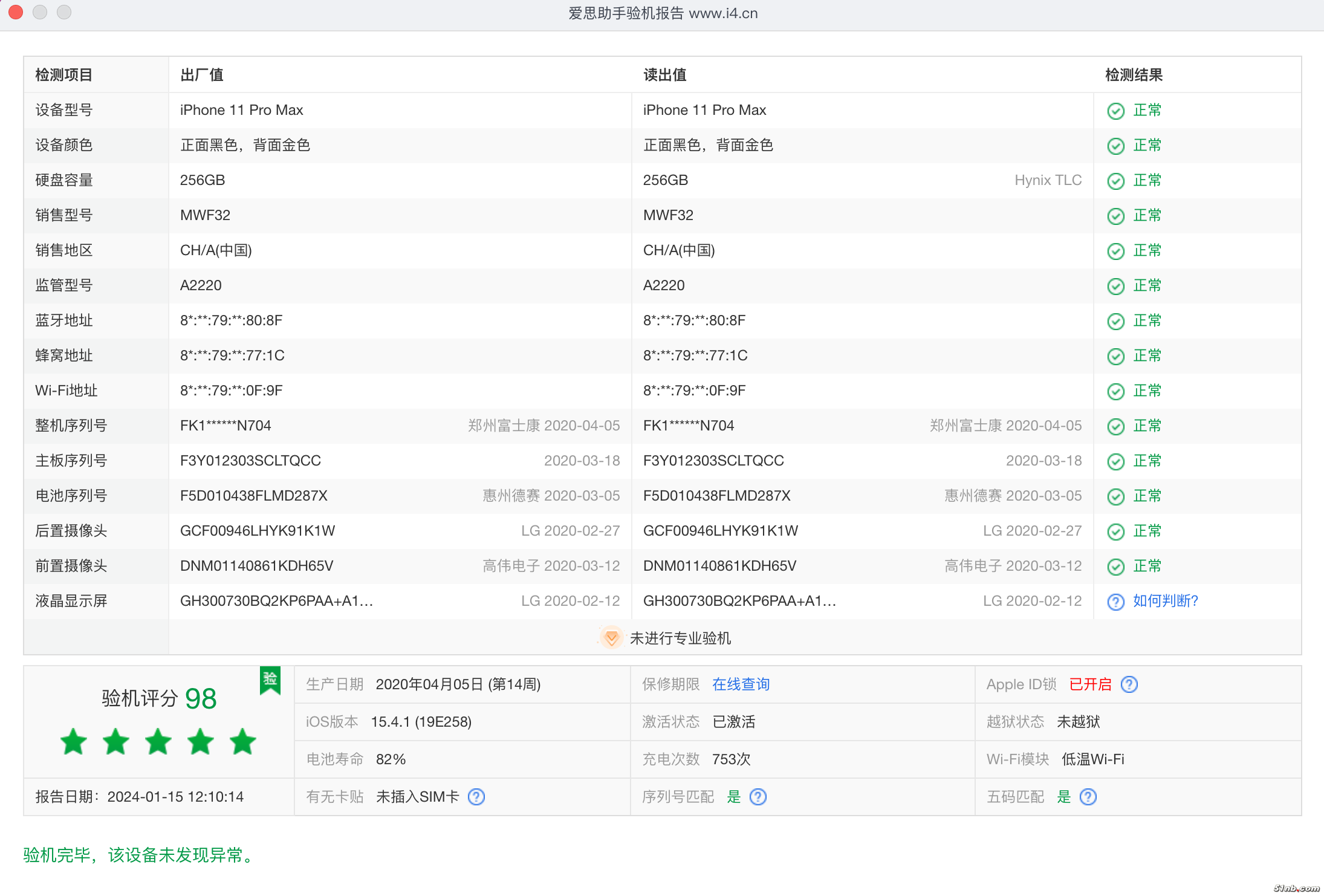The height and width of the screenshot is (896, 1324).
Task: Click the green check icon for 整机序列号
Action: pos(1115,426)
